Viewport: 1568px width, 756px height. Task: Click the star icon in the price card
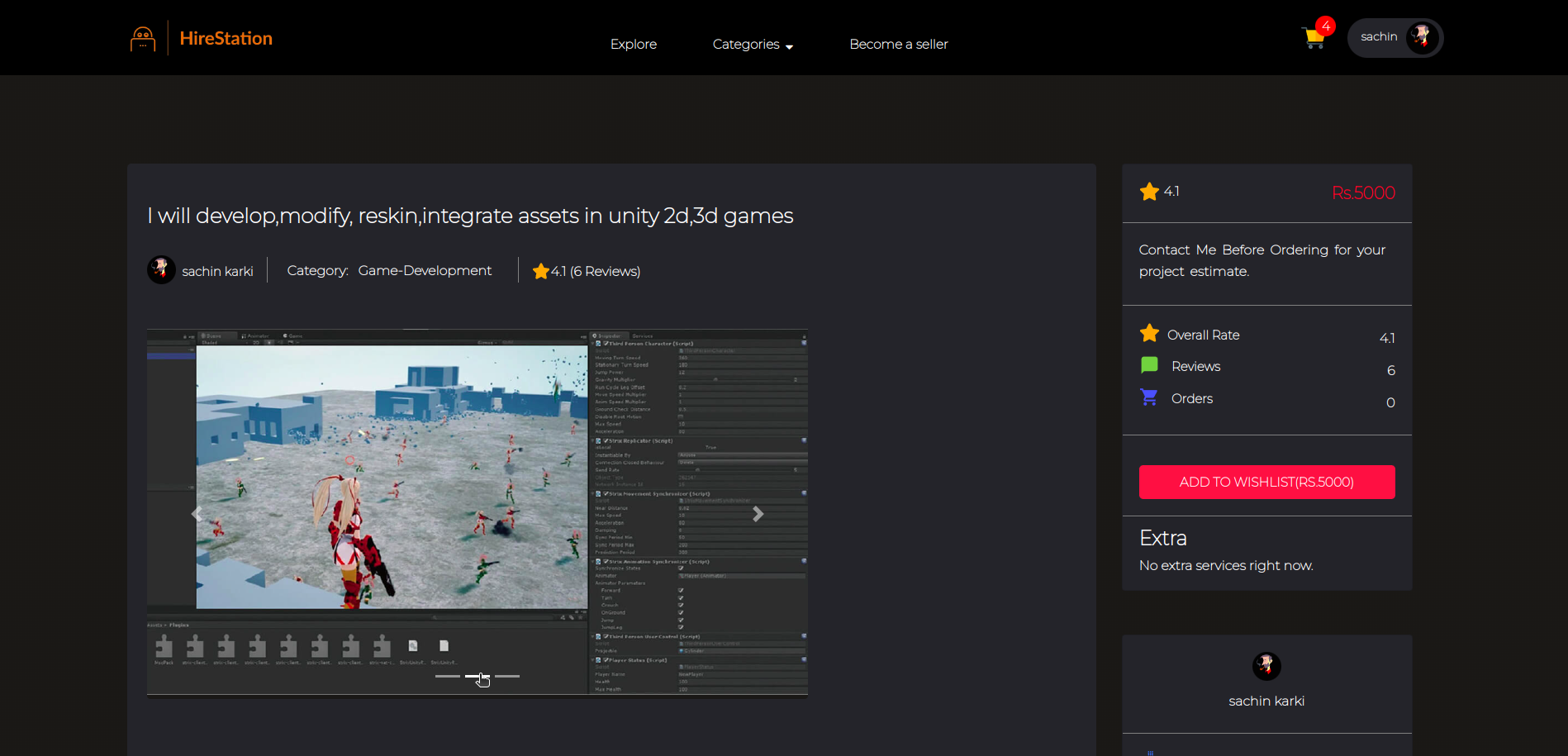(x=1149, y=192)
